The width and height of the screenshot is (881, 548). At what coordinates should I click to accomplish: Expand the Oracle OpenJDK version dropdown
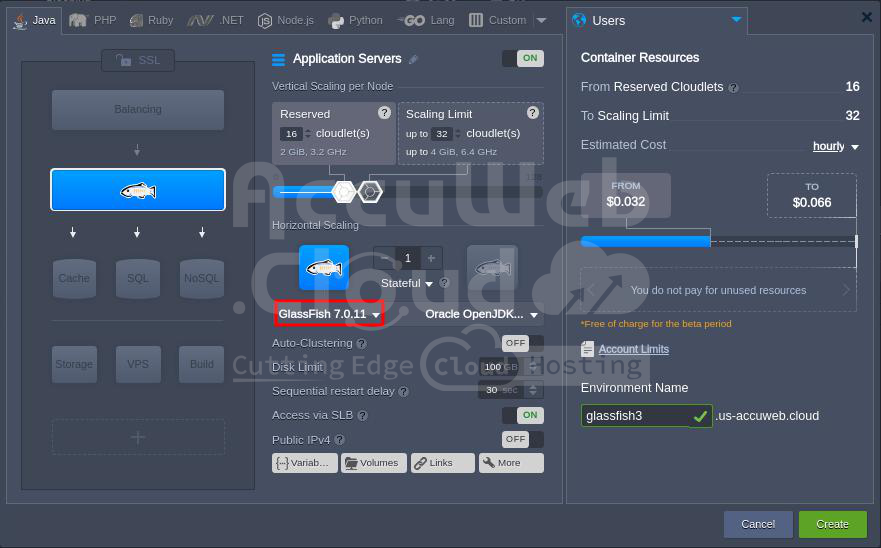[x=482, y=314]
